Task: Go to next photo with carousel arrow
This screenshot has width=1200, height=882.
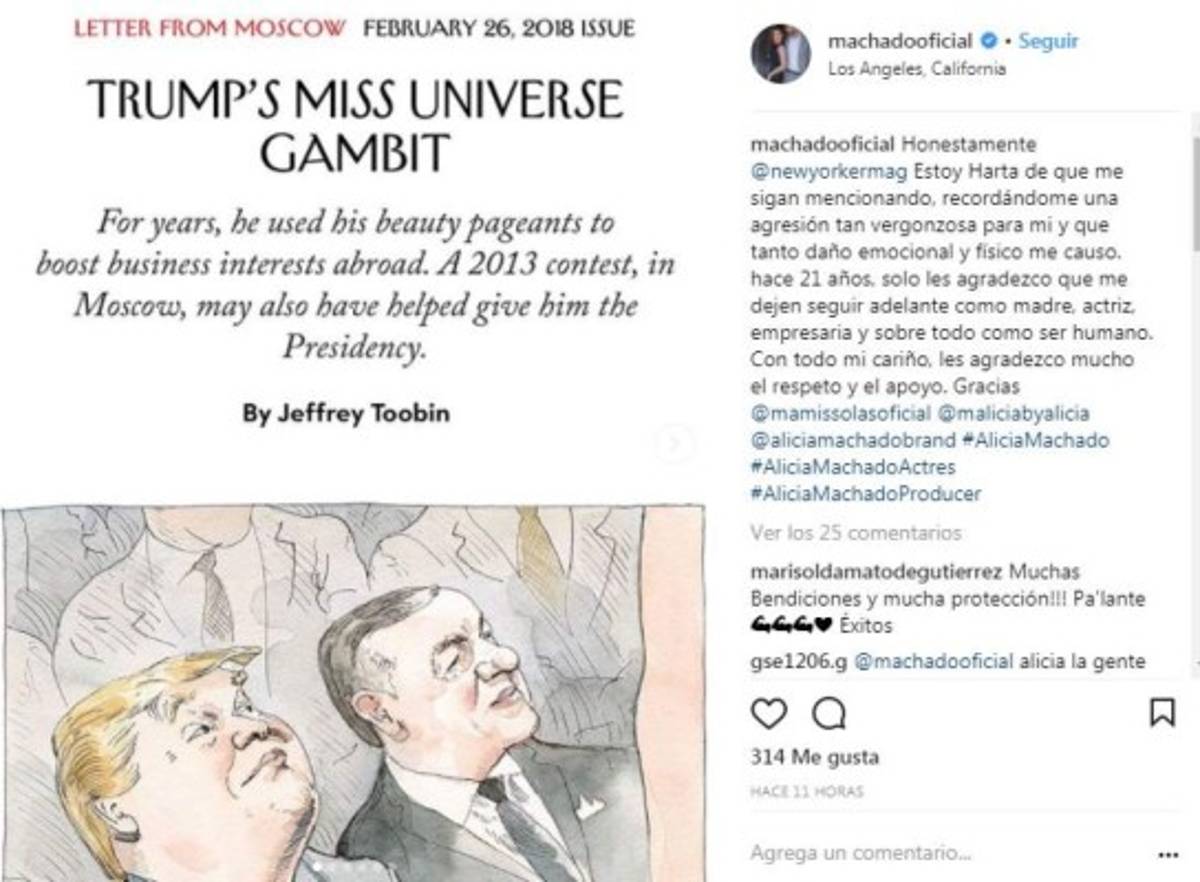Action: [x=677, y=441]
